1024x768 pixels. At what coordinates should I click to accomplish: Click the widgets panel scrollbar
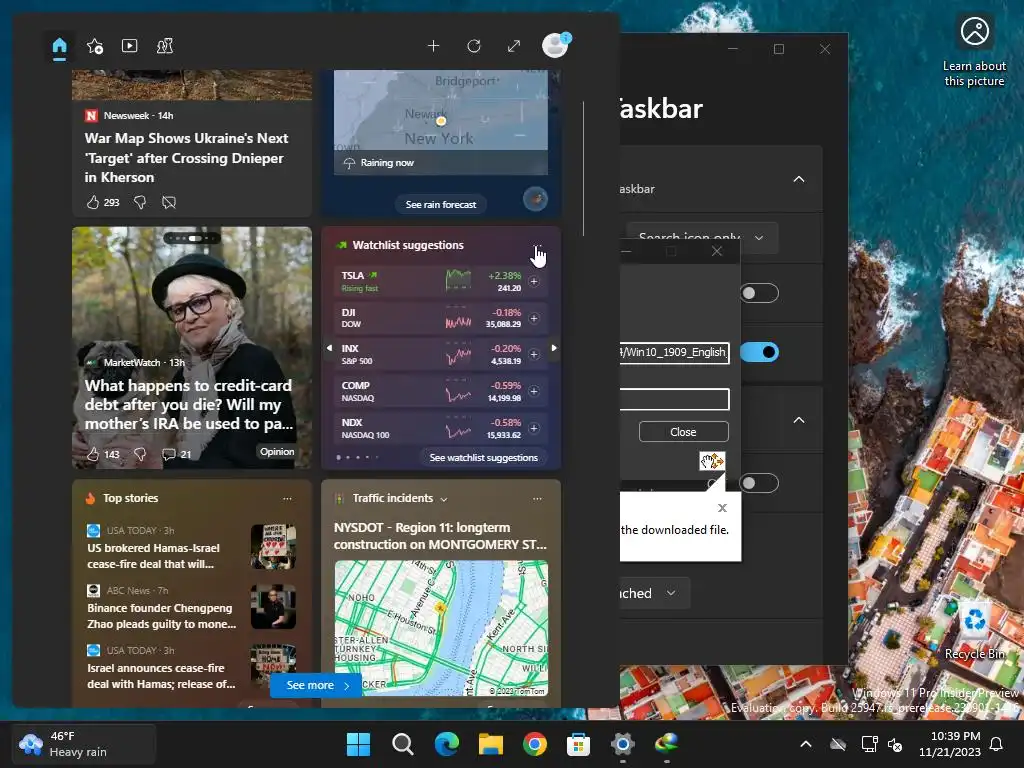583,168
